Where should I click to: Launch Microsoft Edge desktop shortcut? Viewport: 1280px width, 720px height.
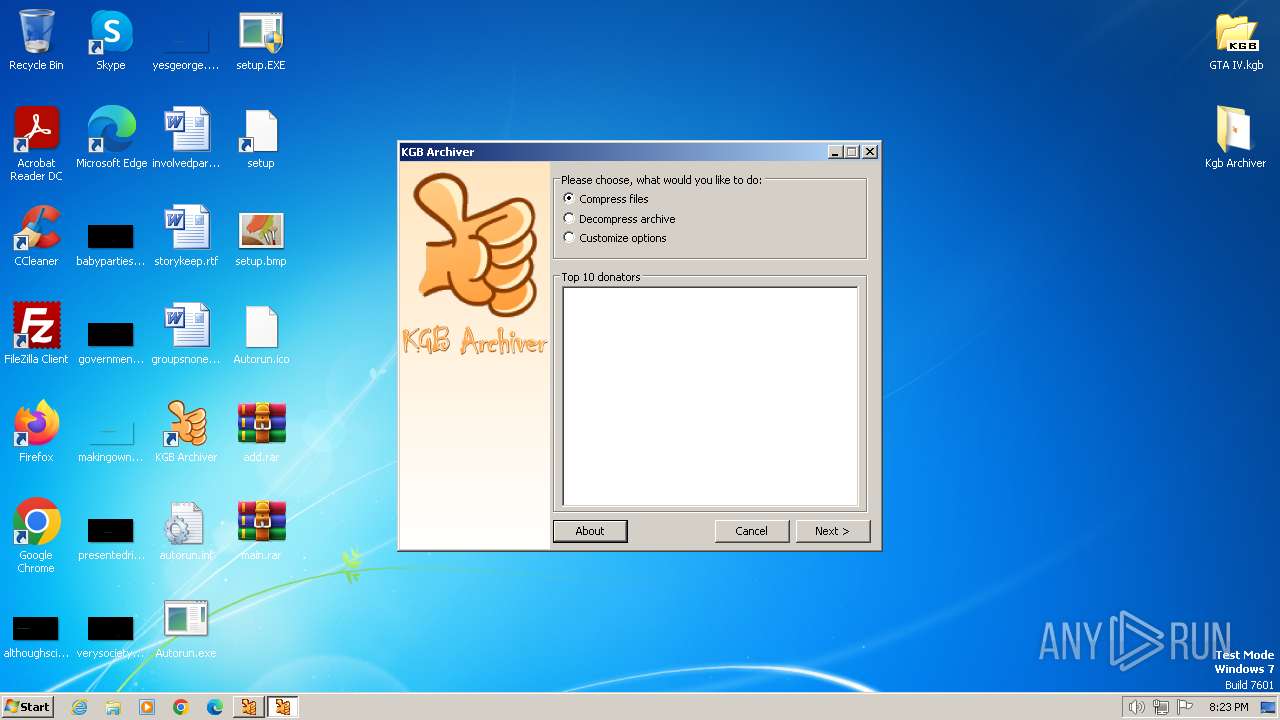(111, 138)
